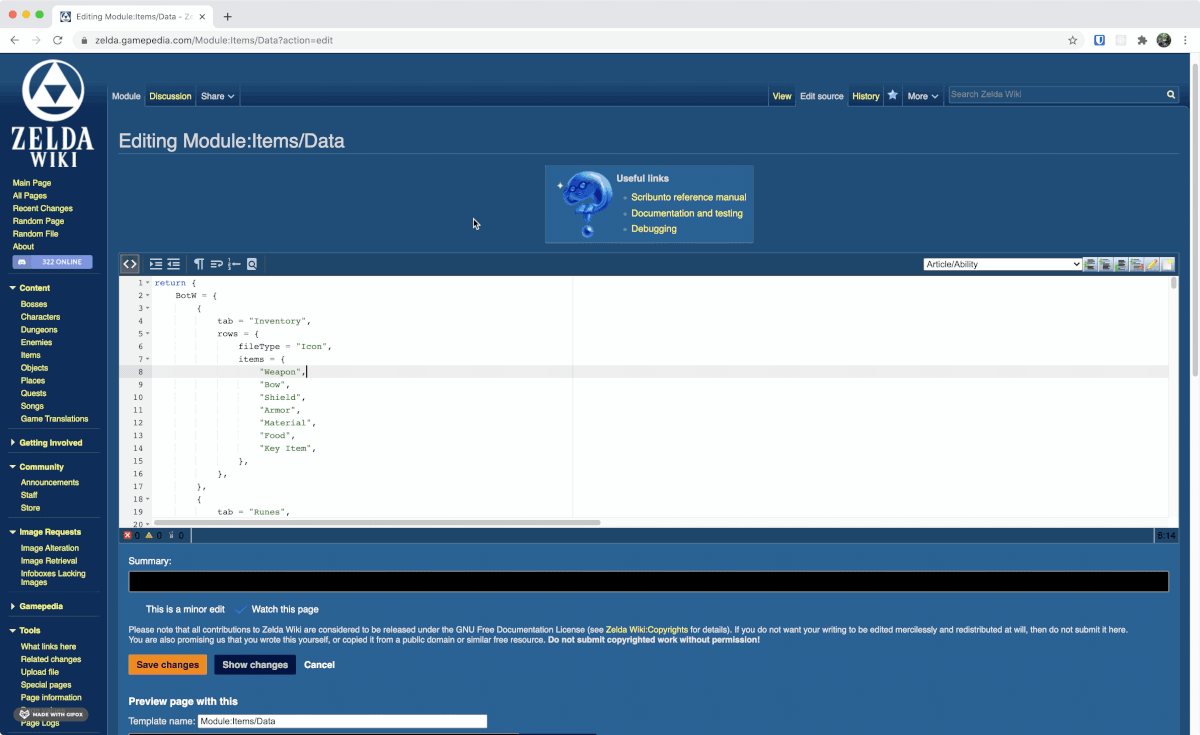
Task: Show invisible characters with the pilcrow icon
Action: tap(198, 264)
